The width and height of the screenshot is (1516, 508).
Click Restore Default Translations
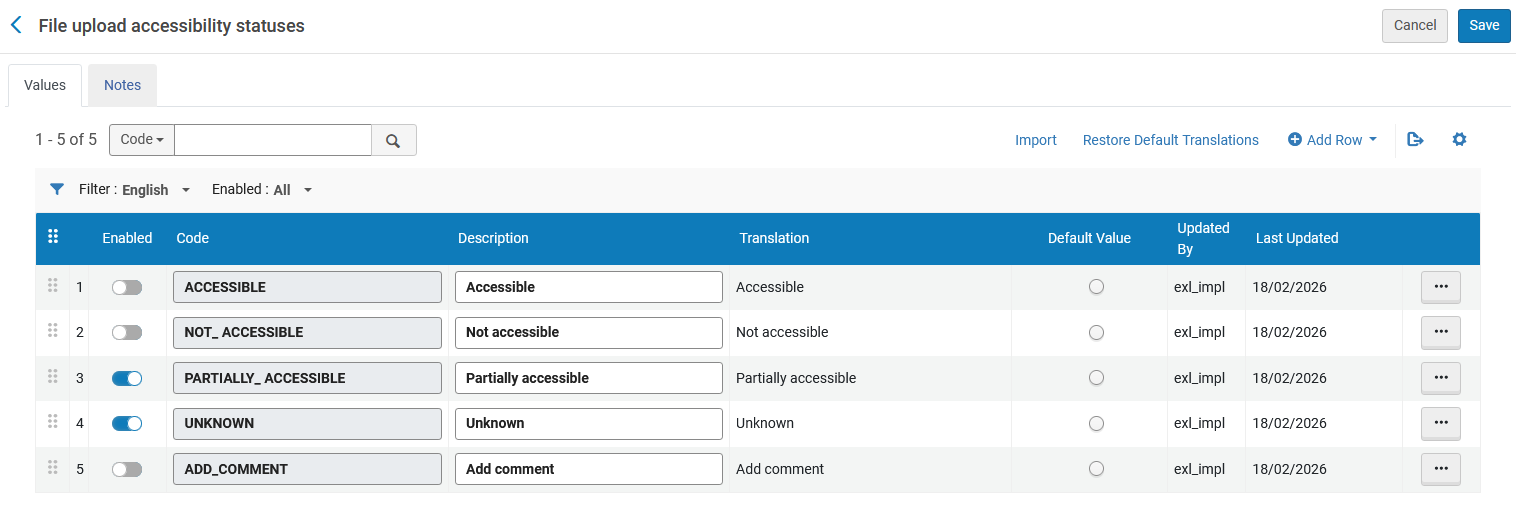1171,140
